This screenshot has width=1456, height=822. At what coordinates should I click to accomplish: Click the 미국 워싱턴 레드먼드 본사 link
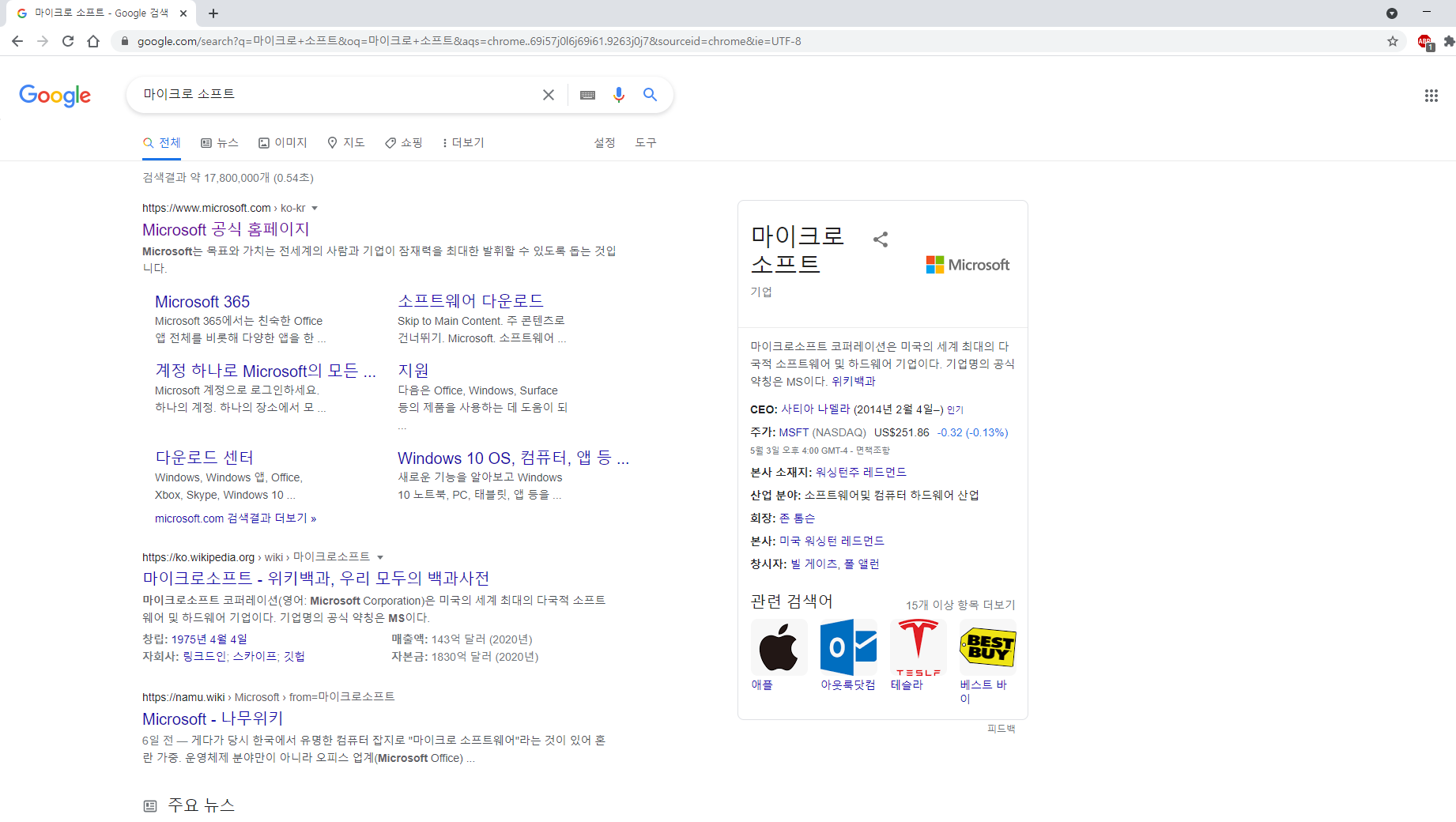(832, 541)
